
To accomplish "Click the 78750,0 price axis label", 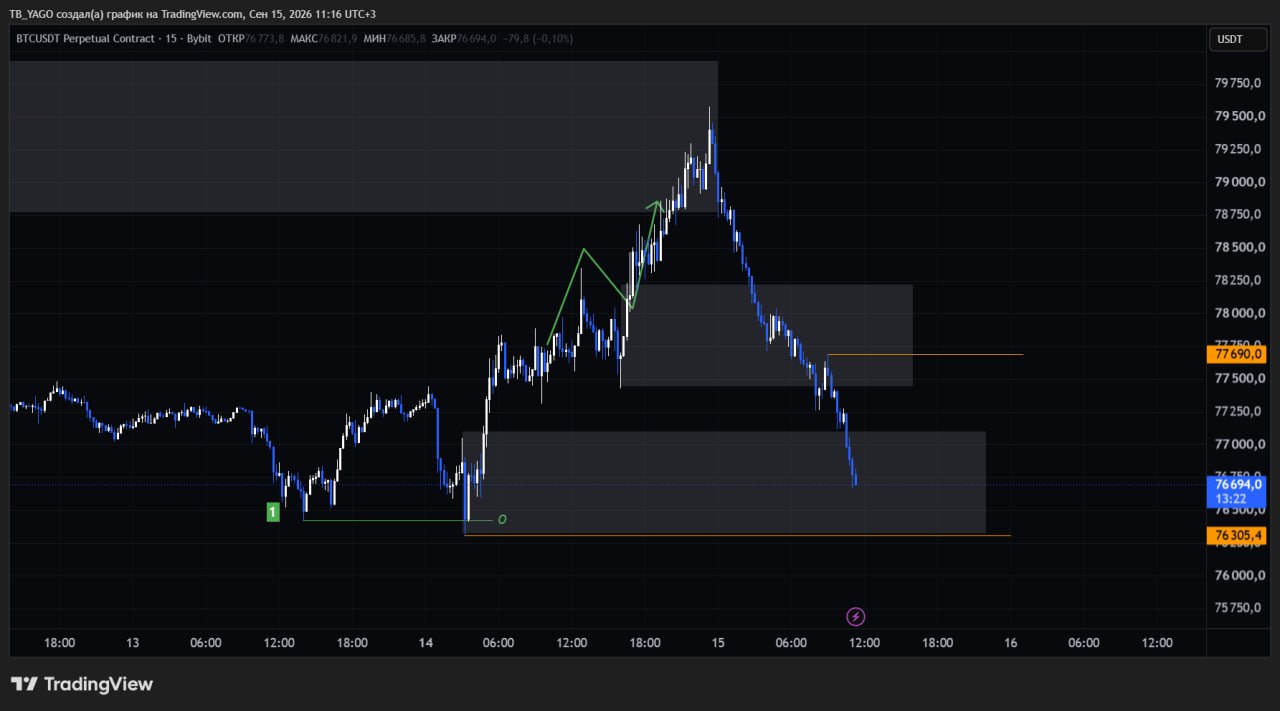I will pos(1236,215).
